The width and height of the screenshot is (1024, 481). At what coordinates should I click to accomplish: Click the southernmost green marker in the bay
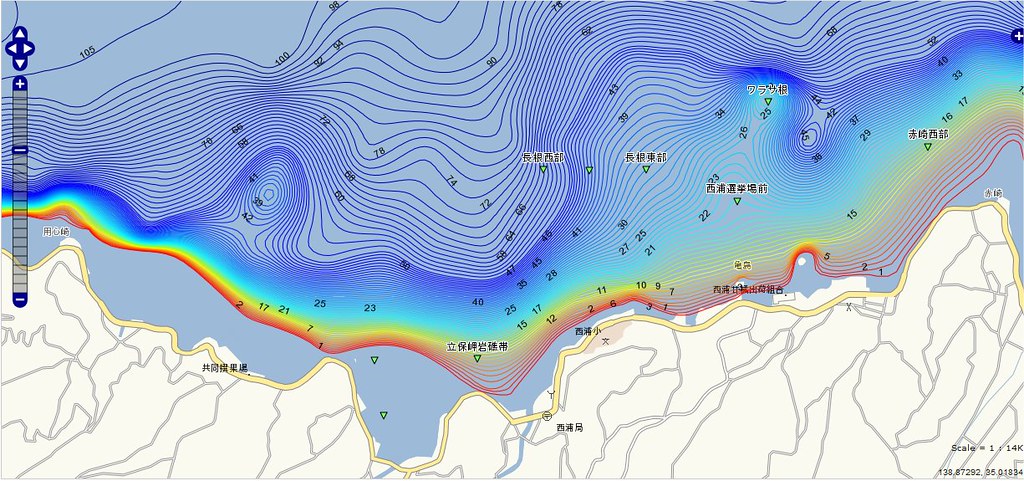(x=383, y=415)
